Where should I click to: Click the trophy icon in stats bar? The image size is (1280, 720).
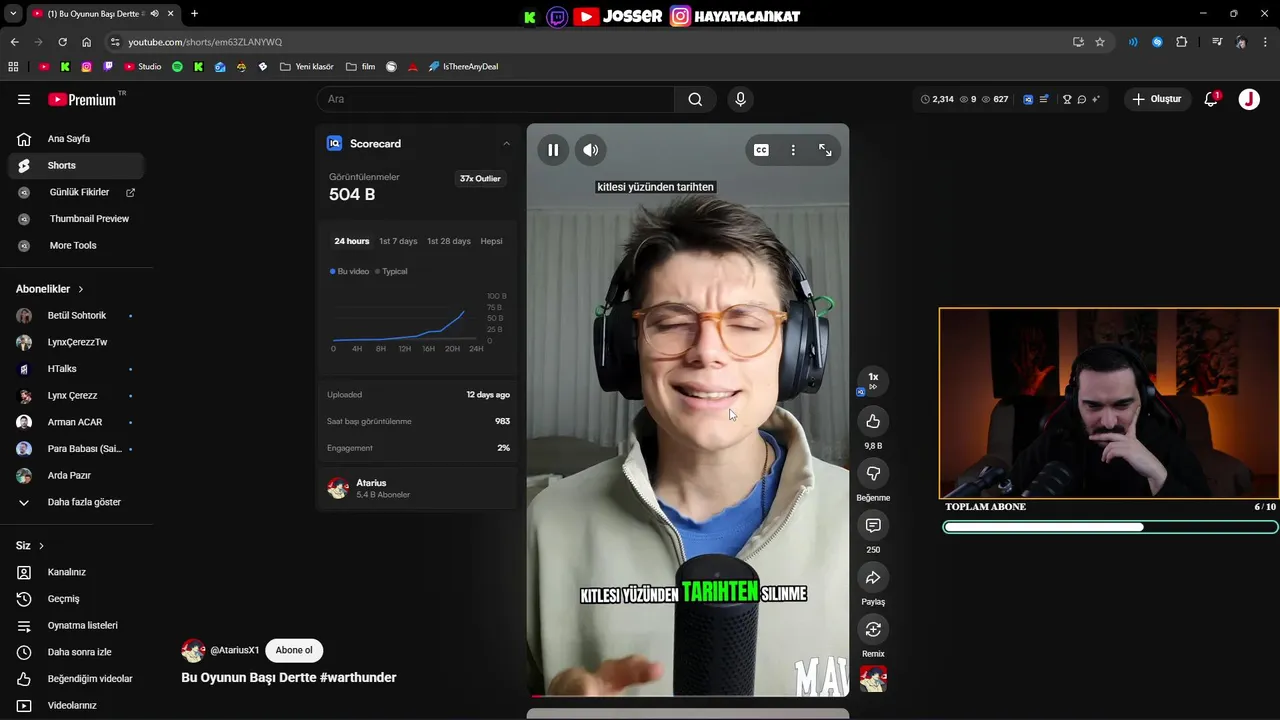(1067, 99)
